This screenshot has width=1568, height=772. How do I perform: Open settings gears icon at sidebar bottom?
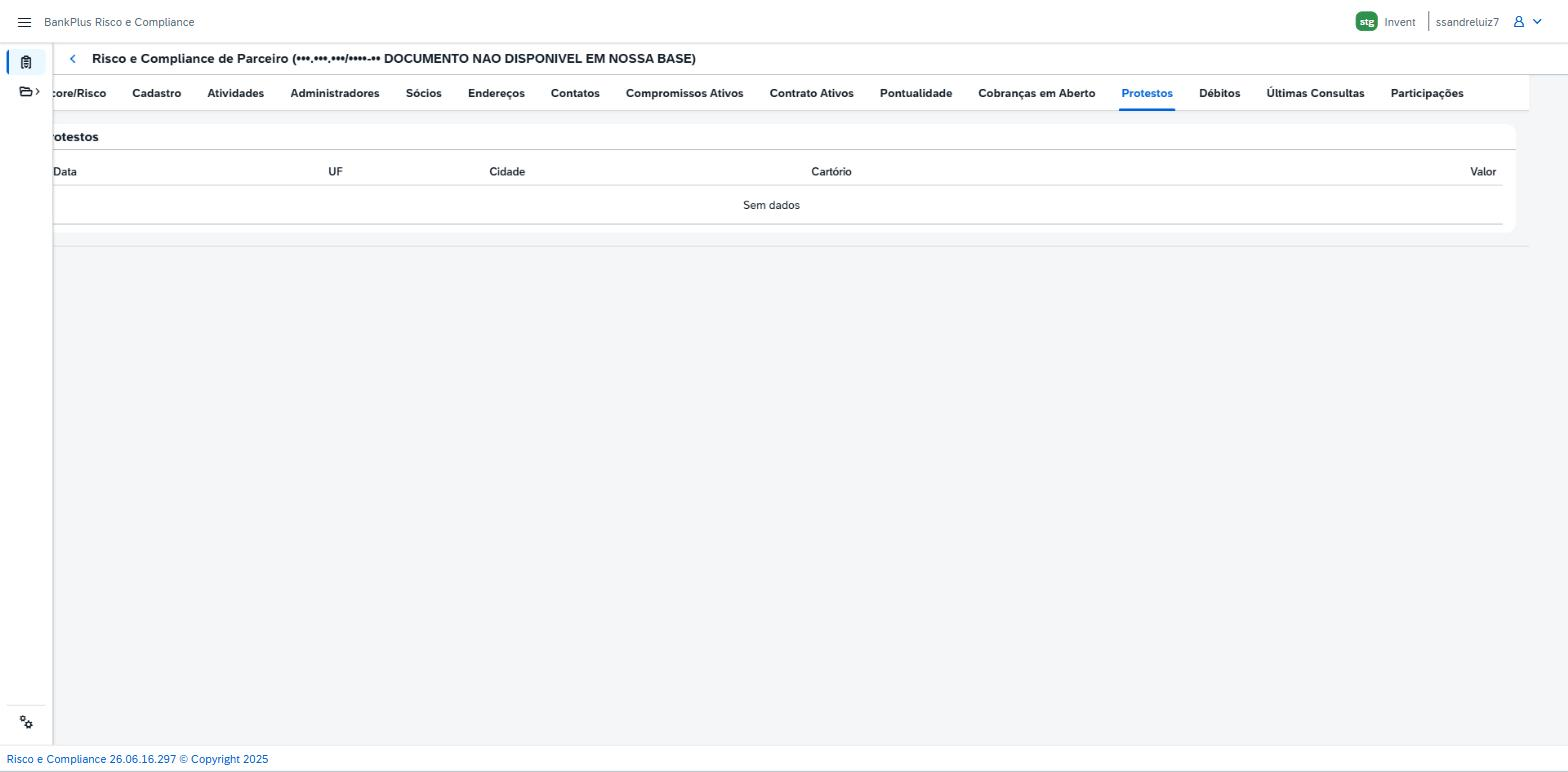pos(27,723)
